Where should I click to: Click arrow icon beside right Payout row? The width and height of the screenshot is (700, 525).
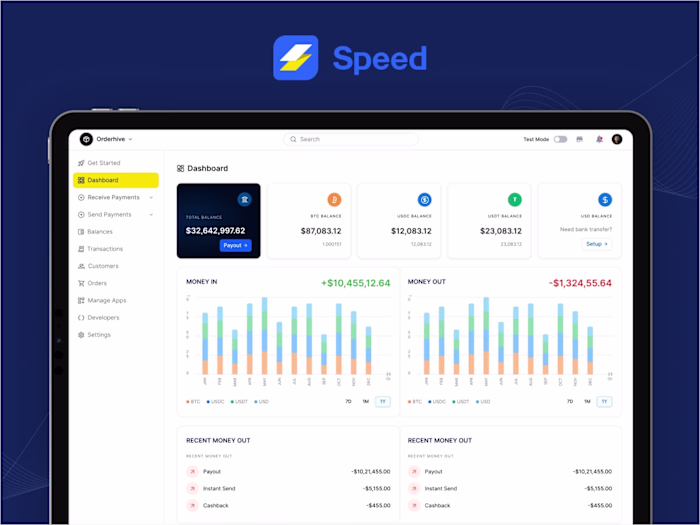click(414, 471)
